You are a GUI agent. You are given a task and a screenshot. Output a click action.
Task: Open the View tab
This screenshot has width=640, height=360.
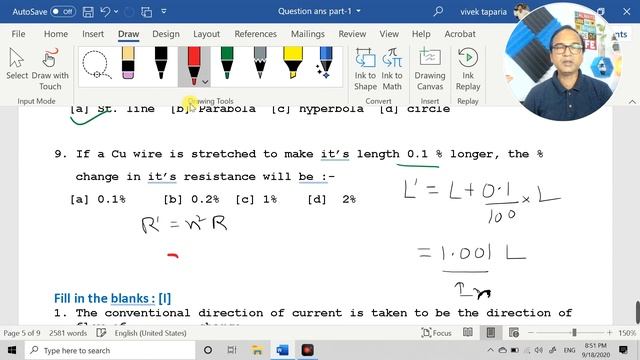[389, 34]
